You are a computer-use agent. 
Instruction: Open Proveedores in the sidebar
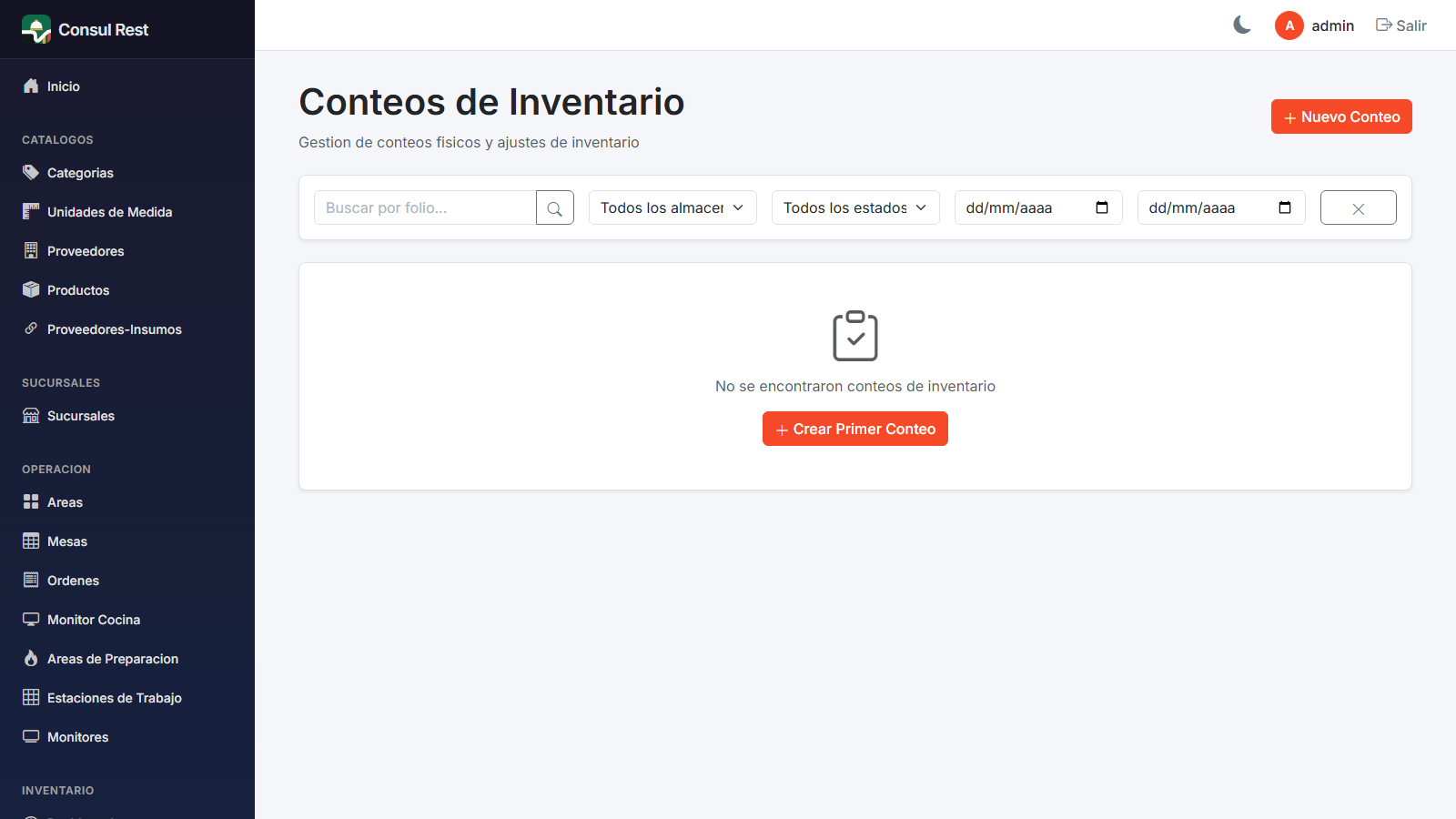pos(127,251)
